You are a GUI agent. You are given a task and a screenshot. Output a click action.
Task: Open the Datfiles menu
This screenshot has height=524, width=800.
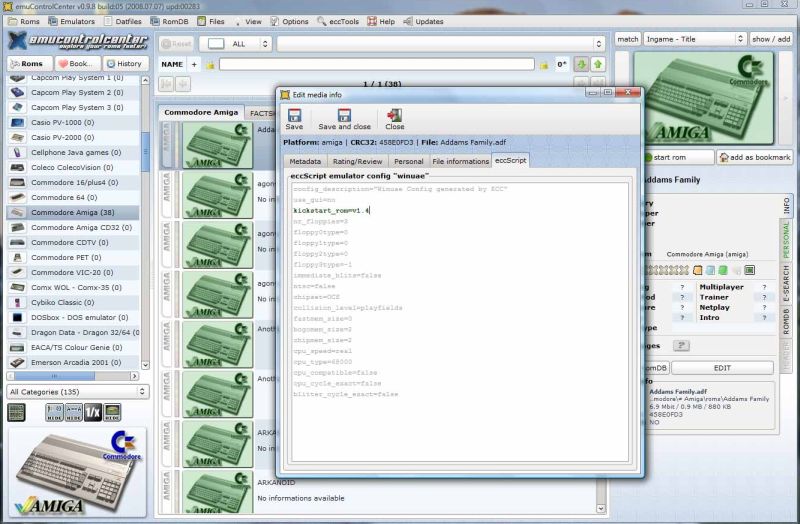(123, 21)
